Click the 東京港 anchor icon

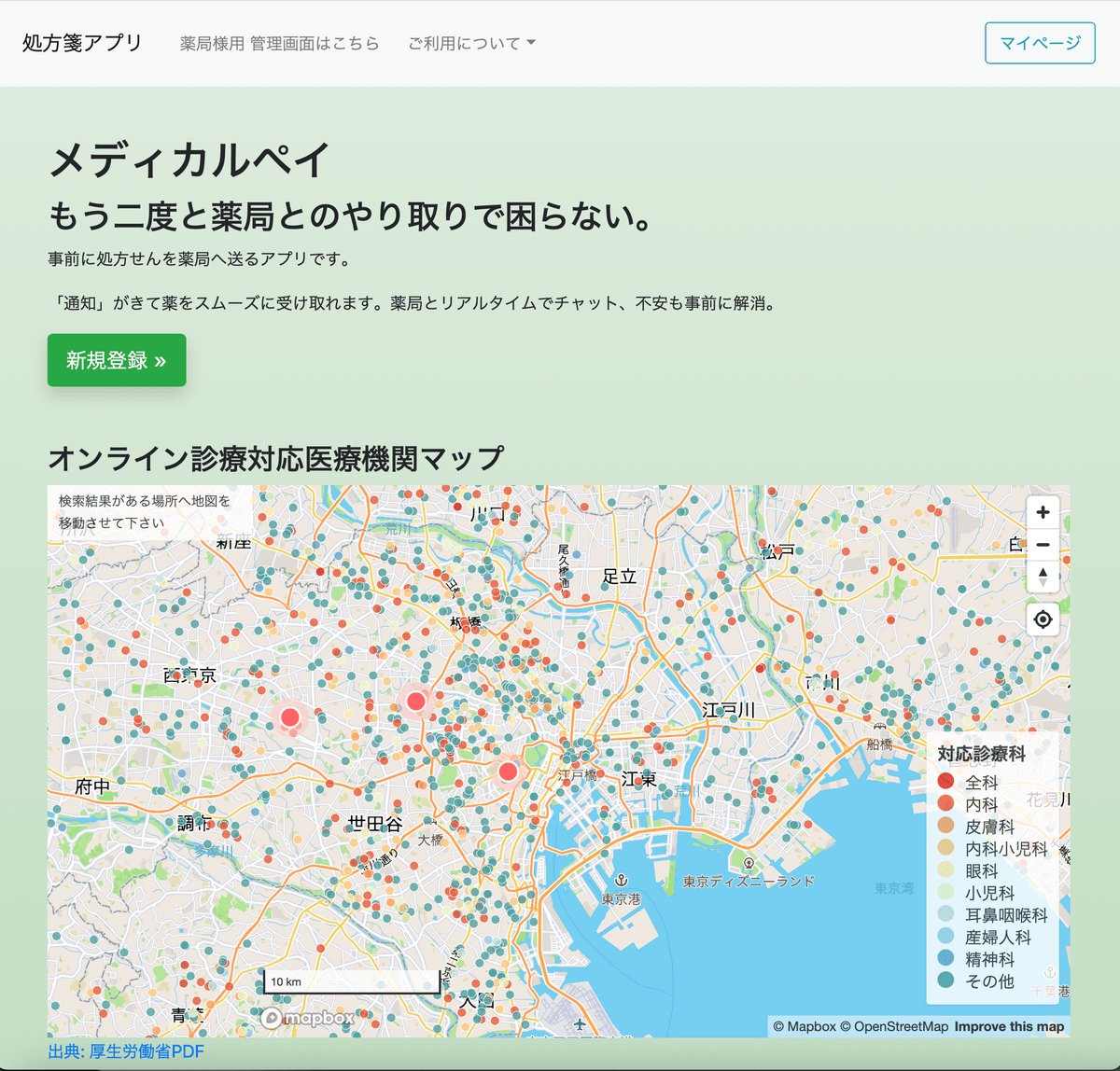coord(621,880)
